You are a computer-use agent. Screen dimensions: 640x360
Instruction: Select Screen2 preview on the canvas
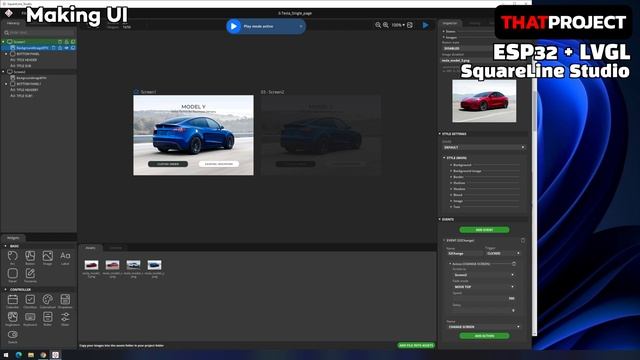[x=321, y=135]
